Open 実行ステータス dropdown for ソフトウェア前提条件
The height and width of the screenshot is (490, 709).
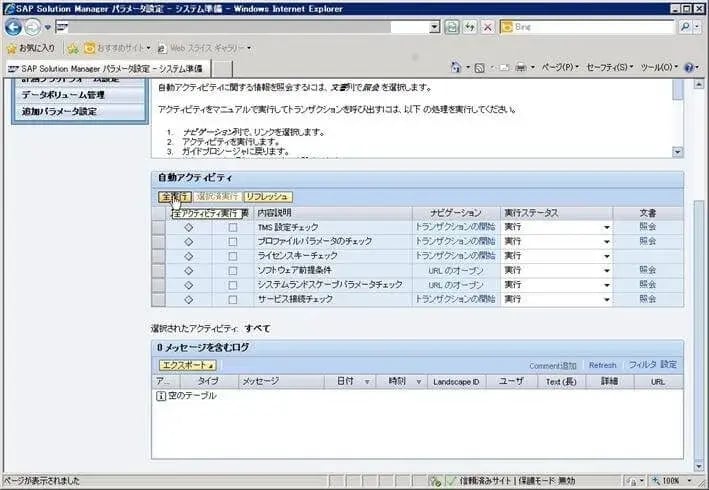coord(606,271)
